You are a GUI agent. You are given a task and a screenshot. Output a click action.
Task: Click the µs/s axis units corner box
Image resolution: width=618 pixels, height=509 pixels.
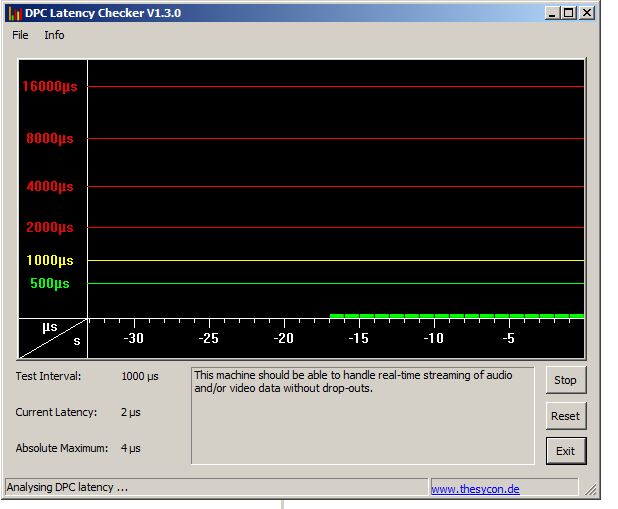tap(53, 339)
